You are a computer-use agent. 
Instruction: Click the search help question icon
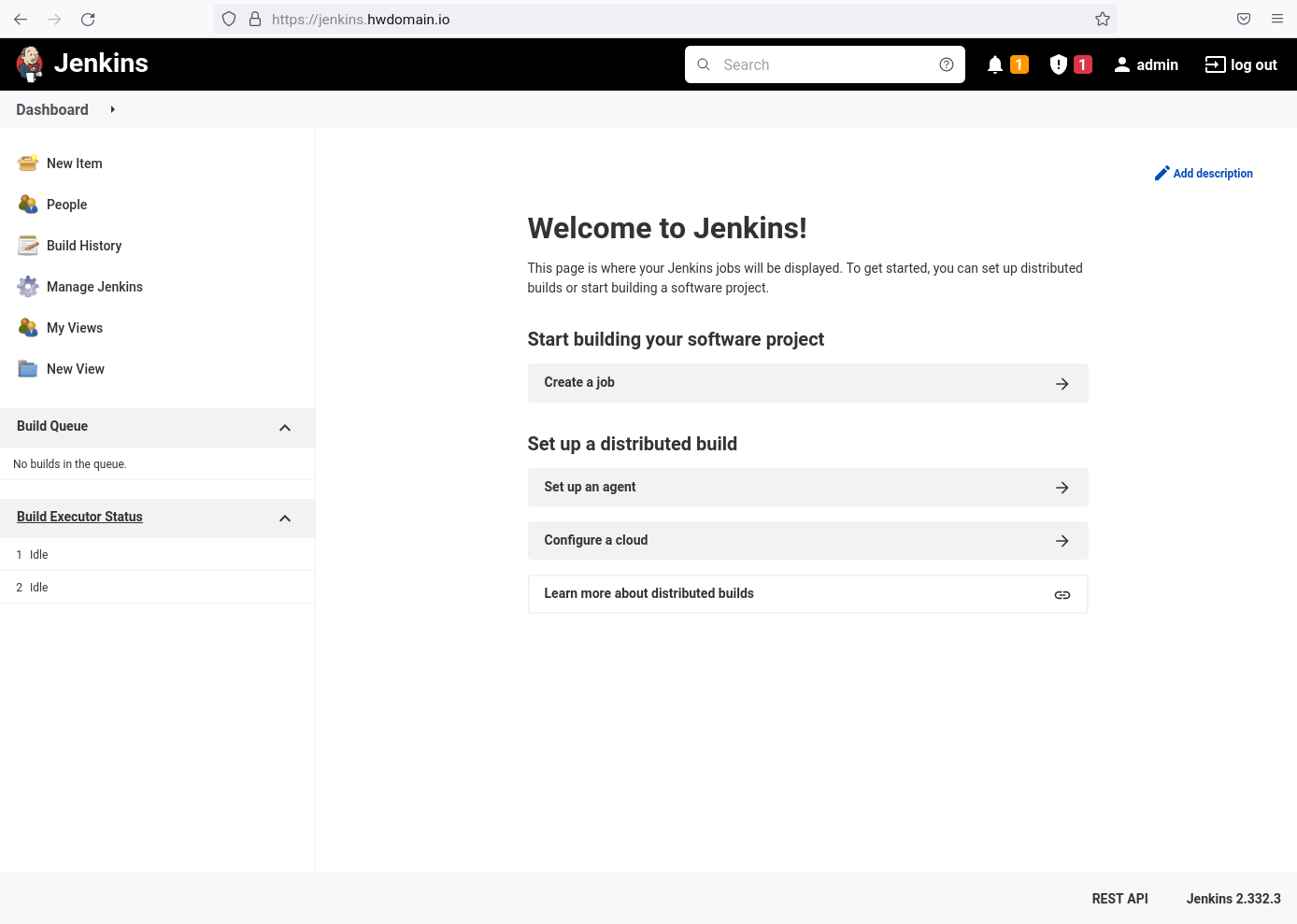(x=947, y=64)
